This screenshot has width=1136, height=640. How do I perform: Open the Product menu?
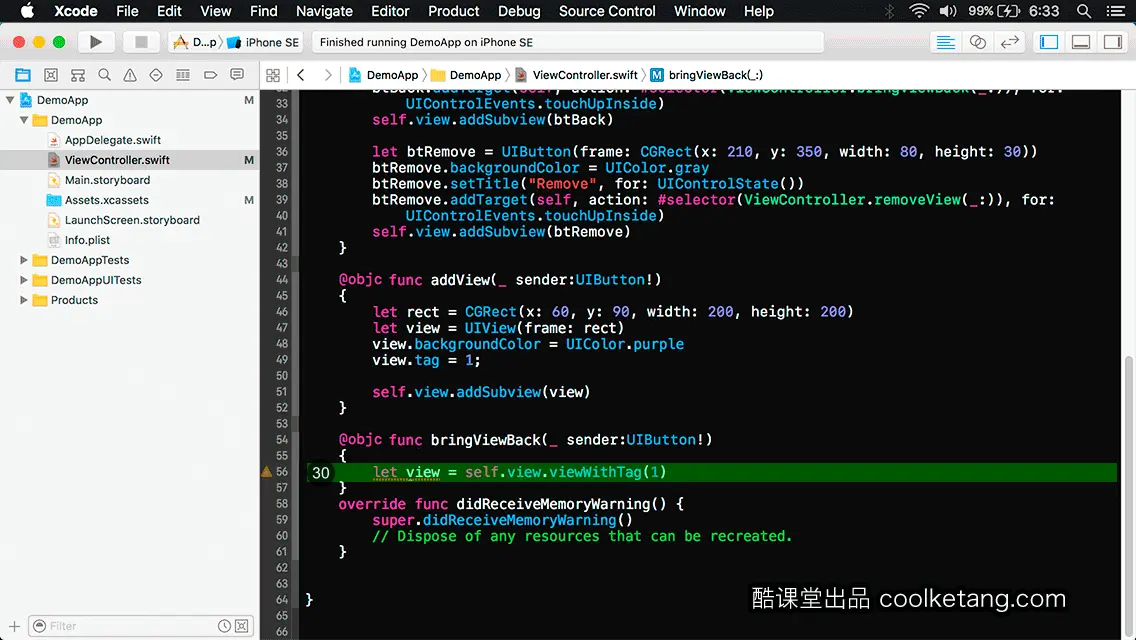pos(454,11)
